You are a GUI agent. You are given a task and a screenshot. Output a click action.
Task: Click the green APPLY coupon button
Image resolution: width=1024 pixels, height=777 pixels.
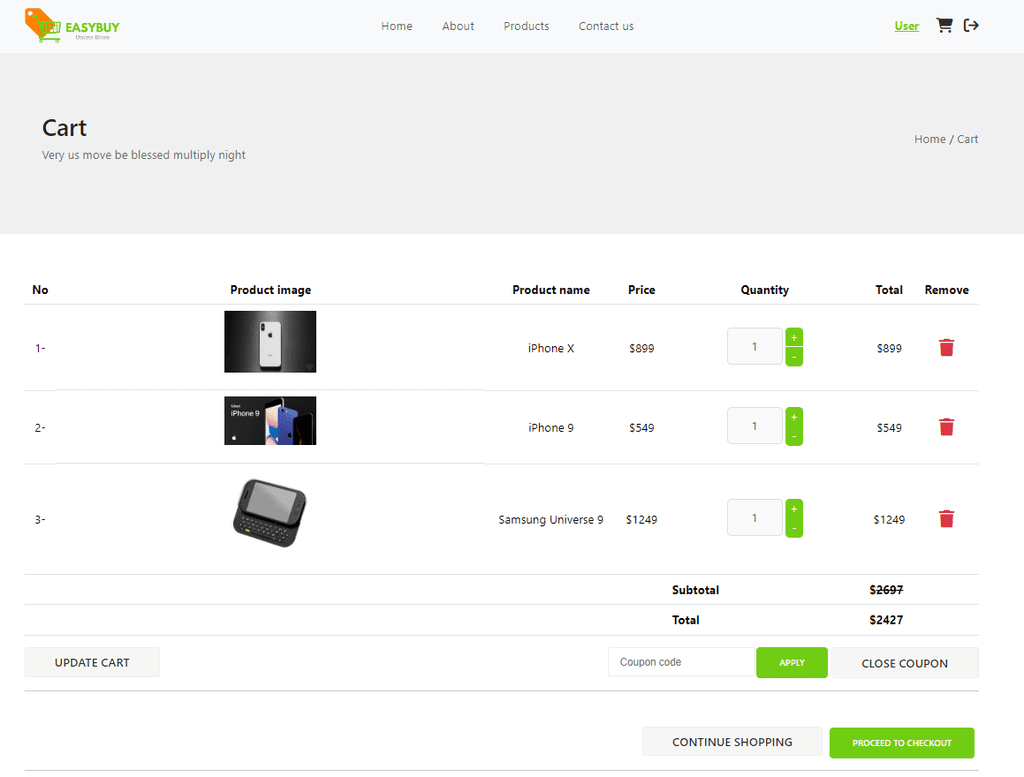pyautogui.click(x=792, y=662)
